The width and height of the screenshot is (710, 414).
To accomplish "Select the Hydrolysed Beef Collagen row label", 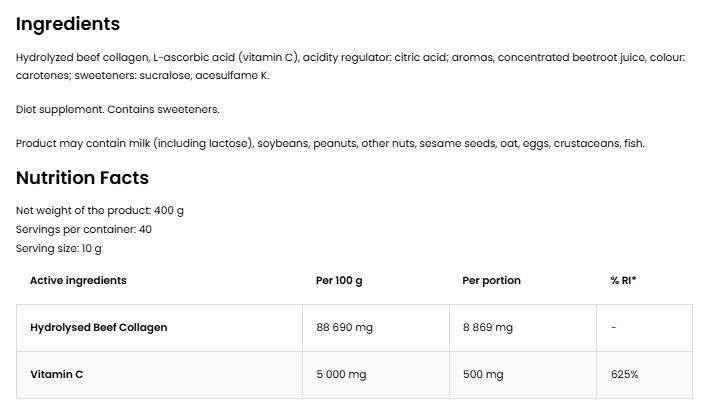I will [x=99, y=327].
